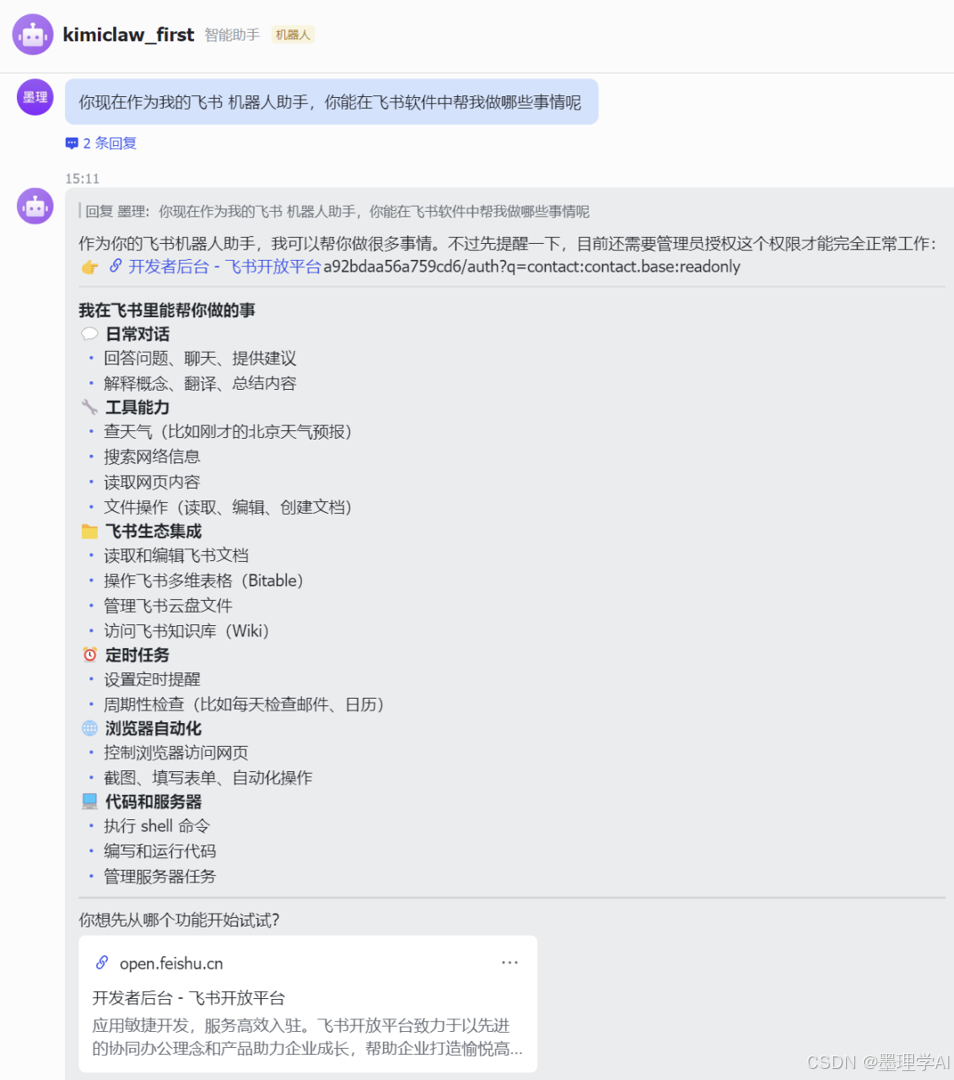Screen dimensions: 954x1080
Task: Click the 浏览器自动化 heading
Action: click(154, 728)
